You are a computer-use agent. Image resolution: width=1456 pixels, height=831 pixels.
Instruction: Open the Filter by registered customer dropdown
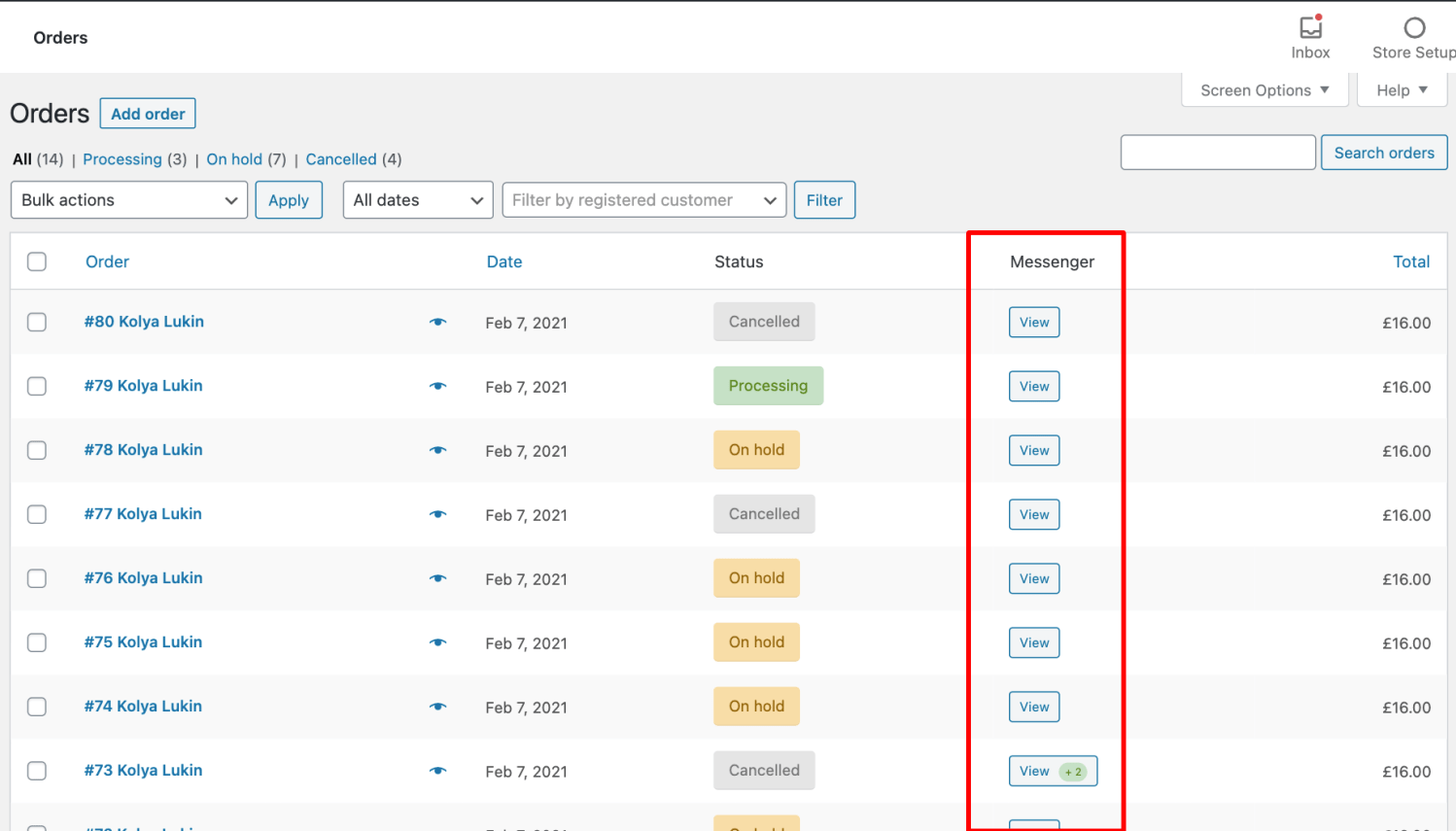pyautogui.click(x=643, y=200)
